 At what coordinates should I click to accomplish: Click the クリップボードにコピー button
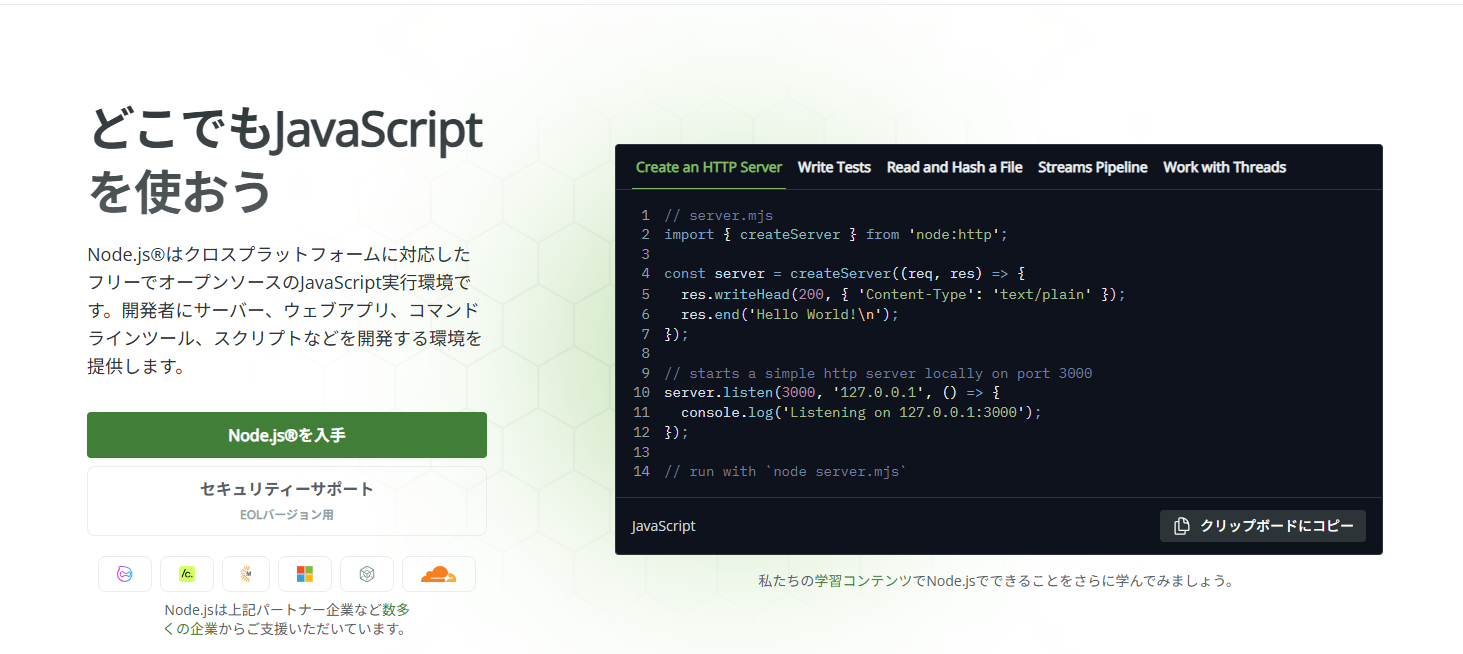[x=1263, y=526]
